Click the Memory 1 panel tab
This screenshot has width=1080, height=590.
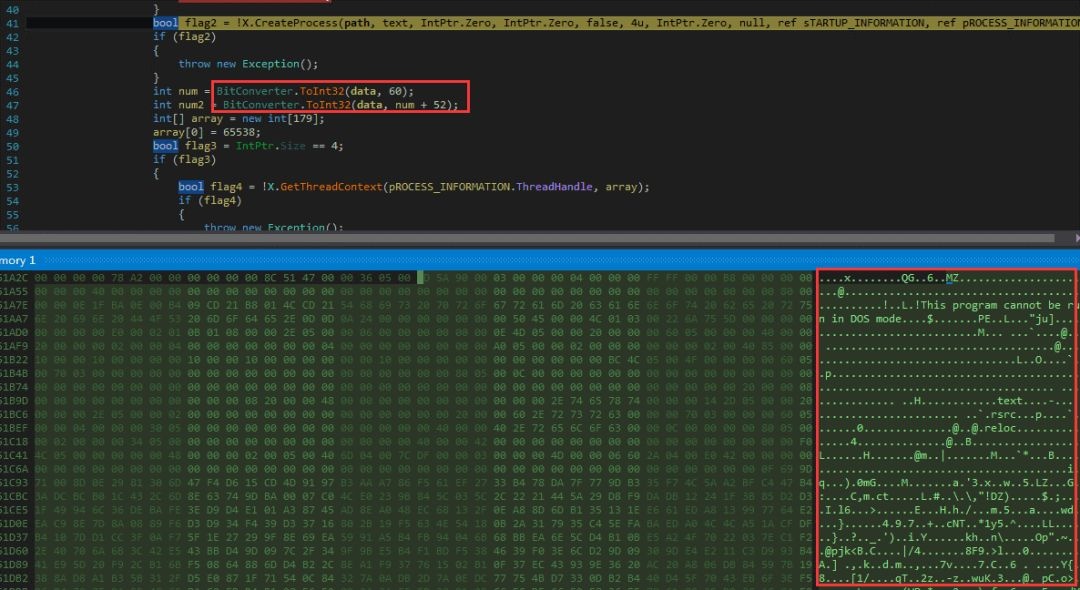pos(18,260)
